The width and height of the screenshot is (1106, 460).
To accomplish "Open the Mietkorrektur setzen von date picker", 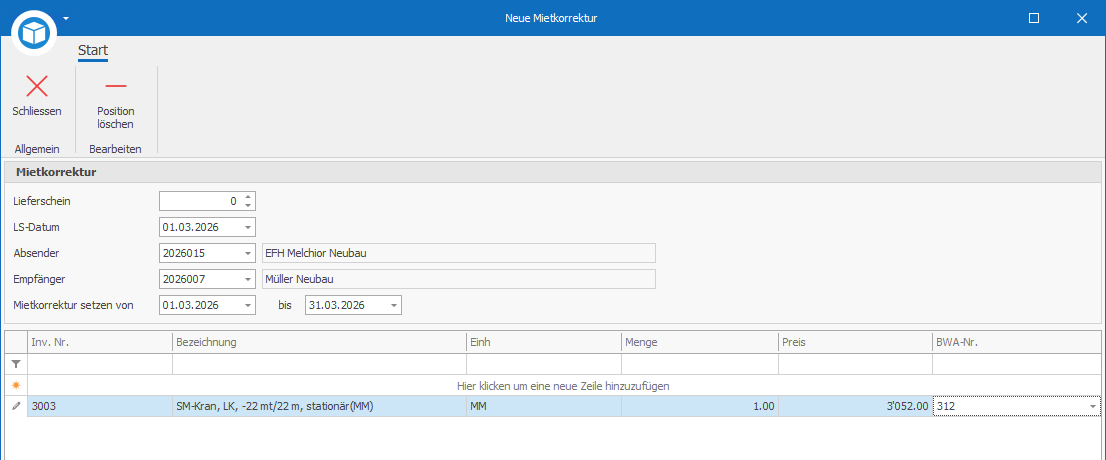I will click(x=248, y=305).
